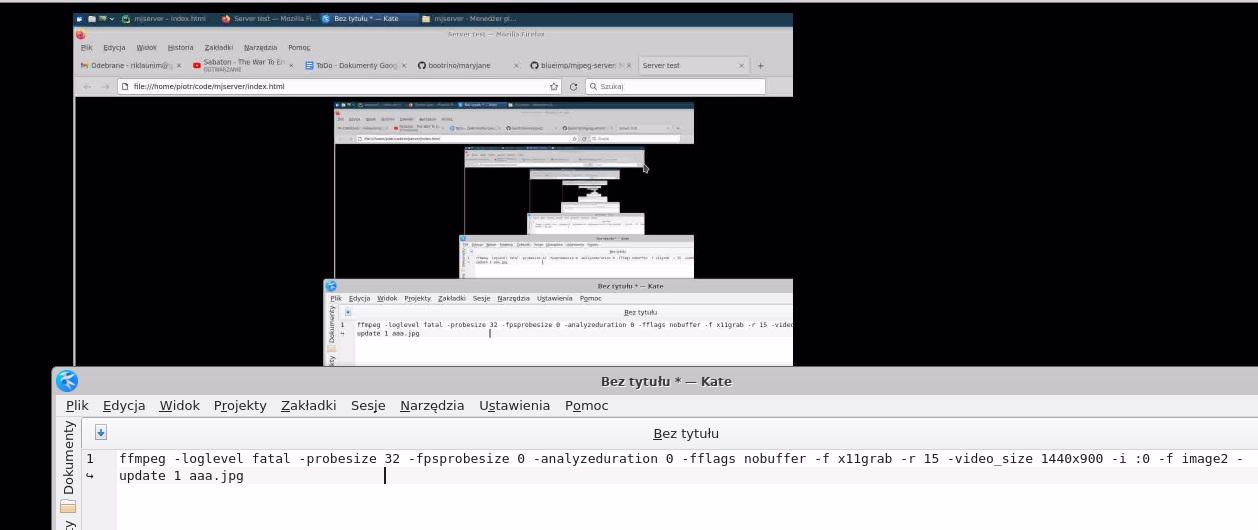The height and width of the screenshot is (530, 1258).
Task: Reload the page in Firefox
Action: tap(573, 86)
